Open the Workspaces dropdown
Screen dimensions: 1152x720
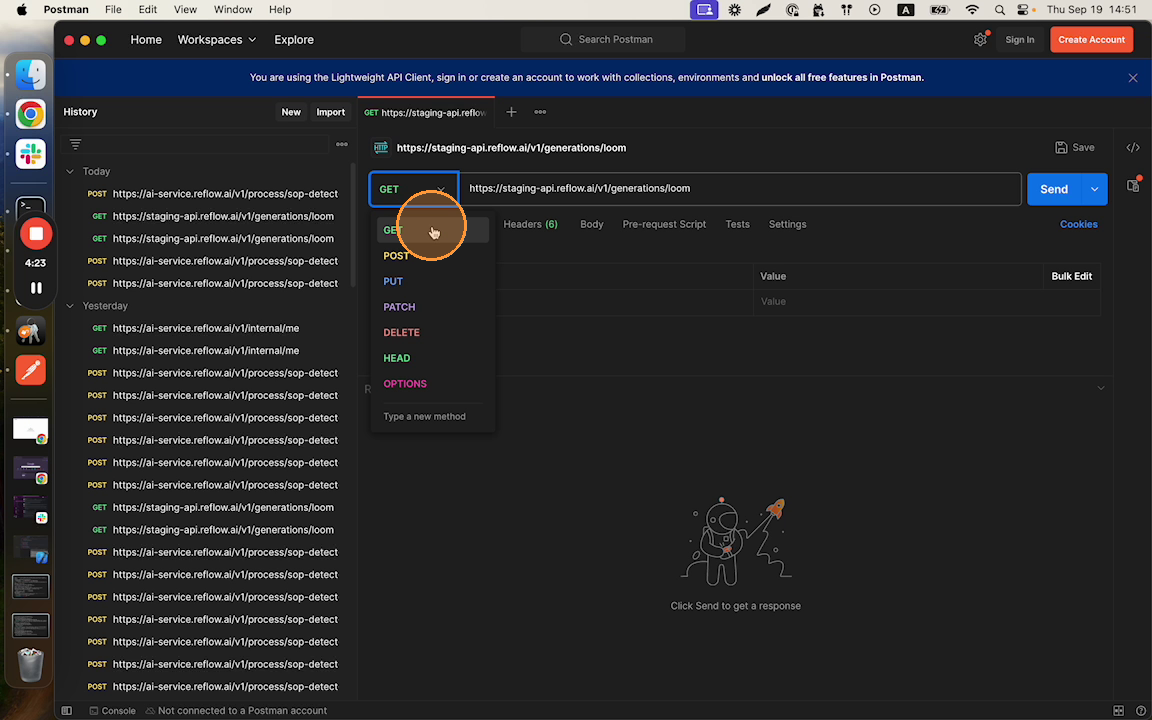tap(217, 40)
